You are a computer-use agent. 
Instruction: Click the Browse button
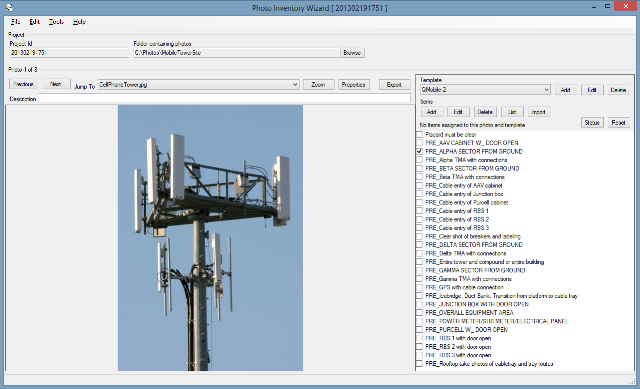click(352, 53)
